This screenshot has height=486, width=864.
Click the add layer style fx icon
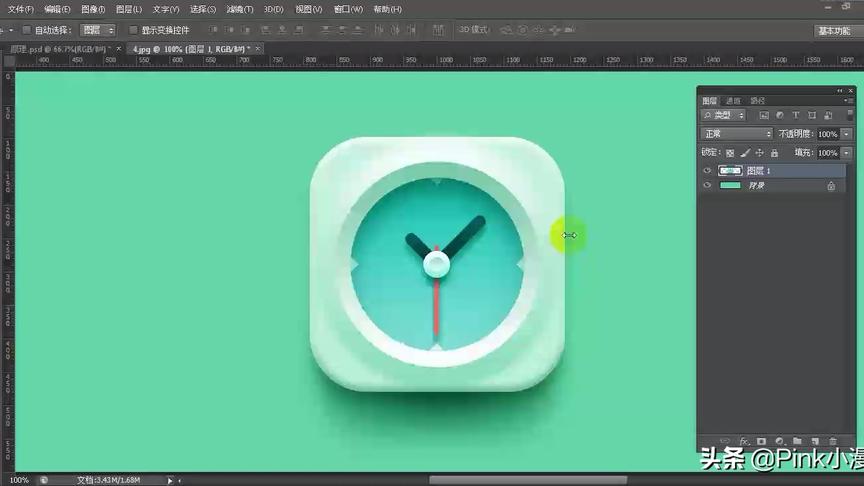(744, 441)
